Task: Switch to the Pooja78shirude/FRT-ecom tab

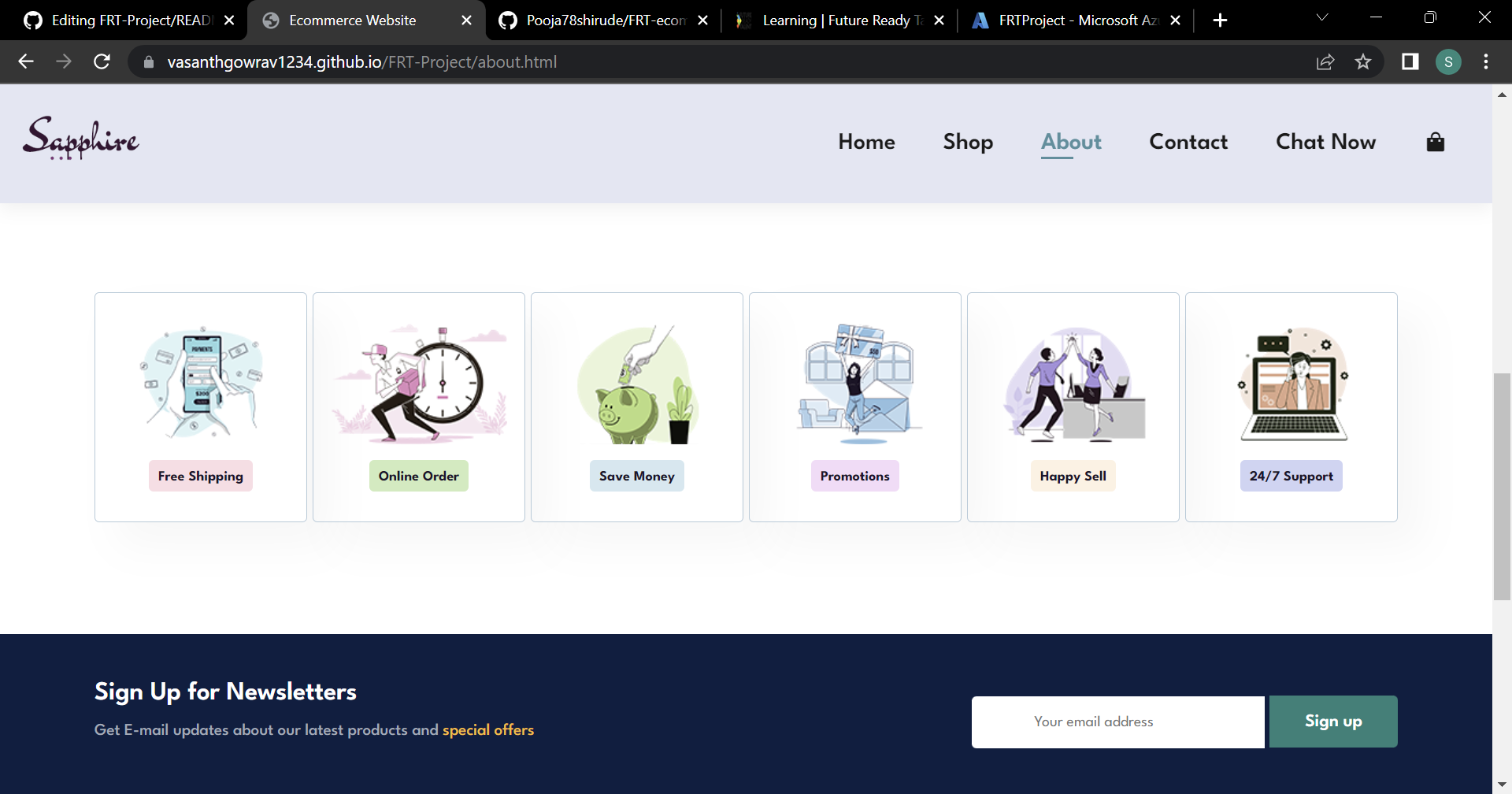Action: (x=602, y=20)
